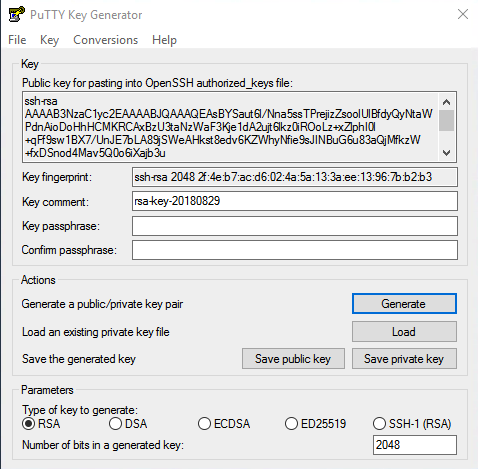Viewport: 478px width, 469px height.
Task: Open the File menu
Action: (x=17, y=40)
